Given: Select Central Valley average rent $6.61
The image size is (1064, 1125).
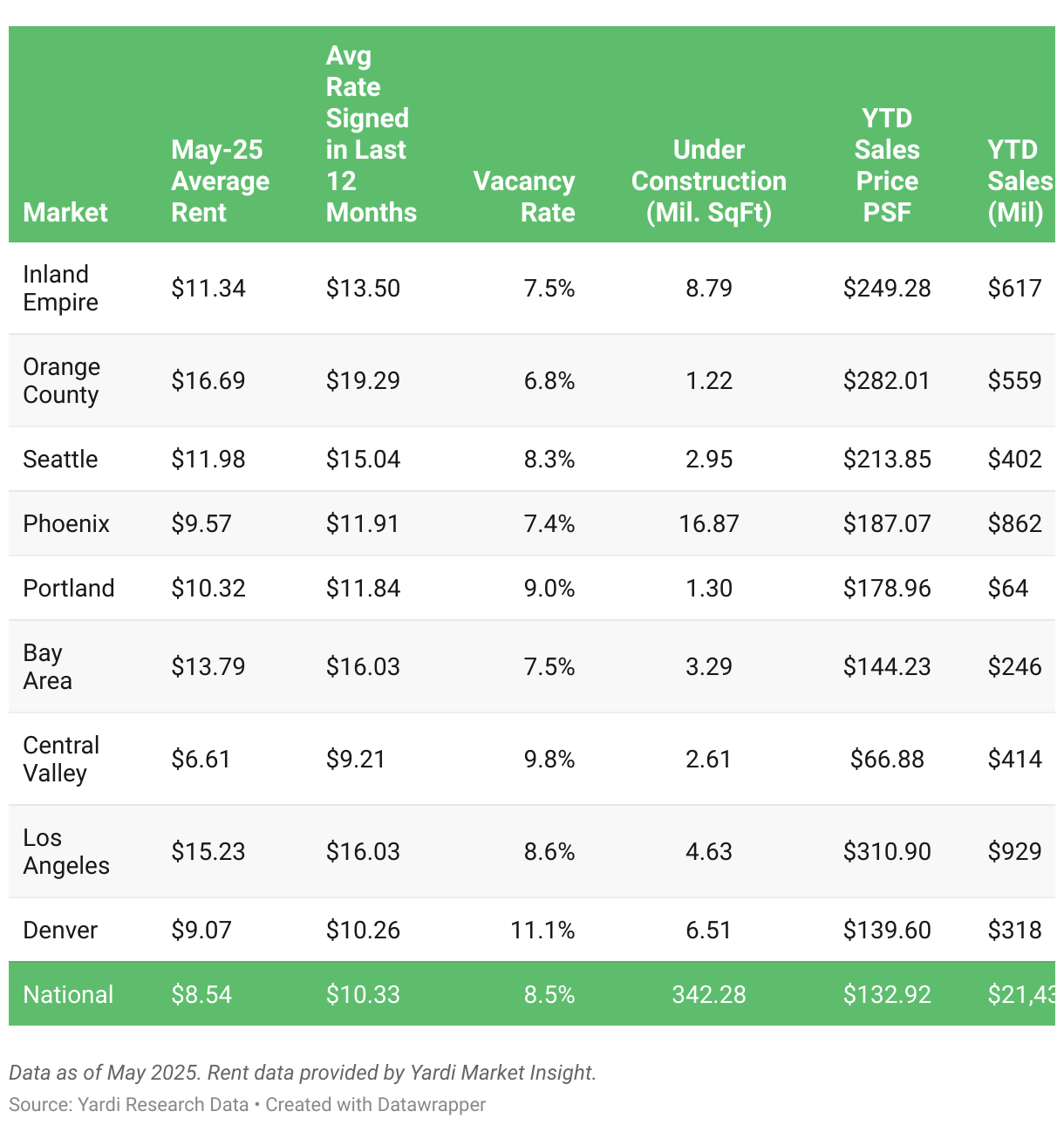Looking at the screenshot, I should pyautogui.click(x=201, y=759).
